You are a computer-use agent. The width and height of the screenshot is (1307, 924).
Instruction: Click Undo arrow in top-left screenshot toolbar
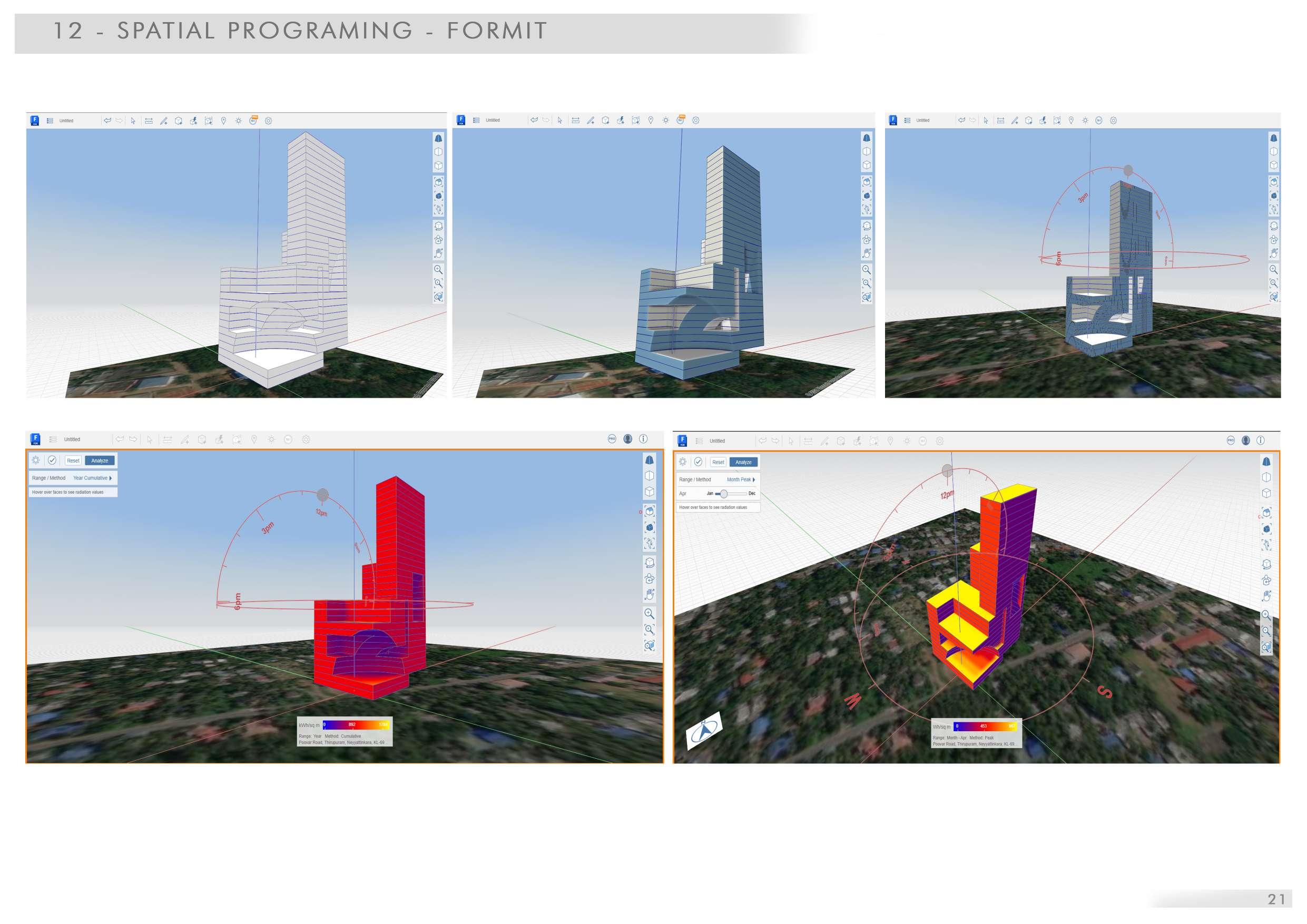tap(107, 121)
